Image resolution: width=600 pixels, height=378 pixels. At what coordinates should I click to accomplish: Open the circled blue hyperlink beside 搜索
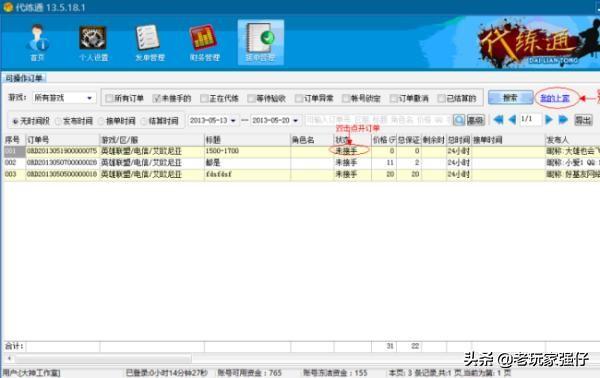[555, 99]
